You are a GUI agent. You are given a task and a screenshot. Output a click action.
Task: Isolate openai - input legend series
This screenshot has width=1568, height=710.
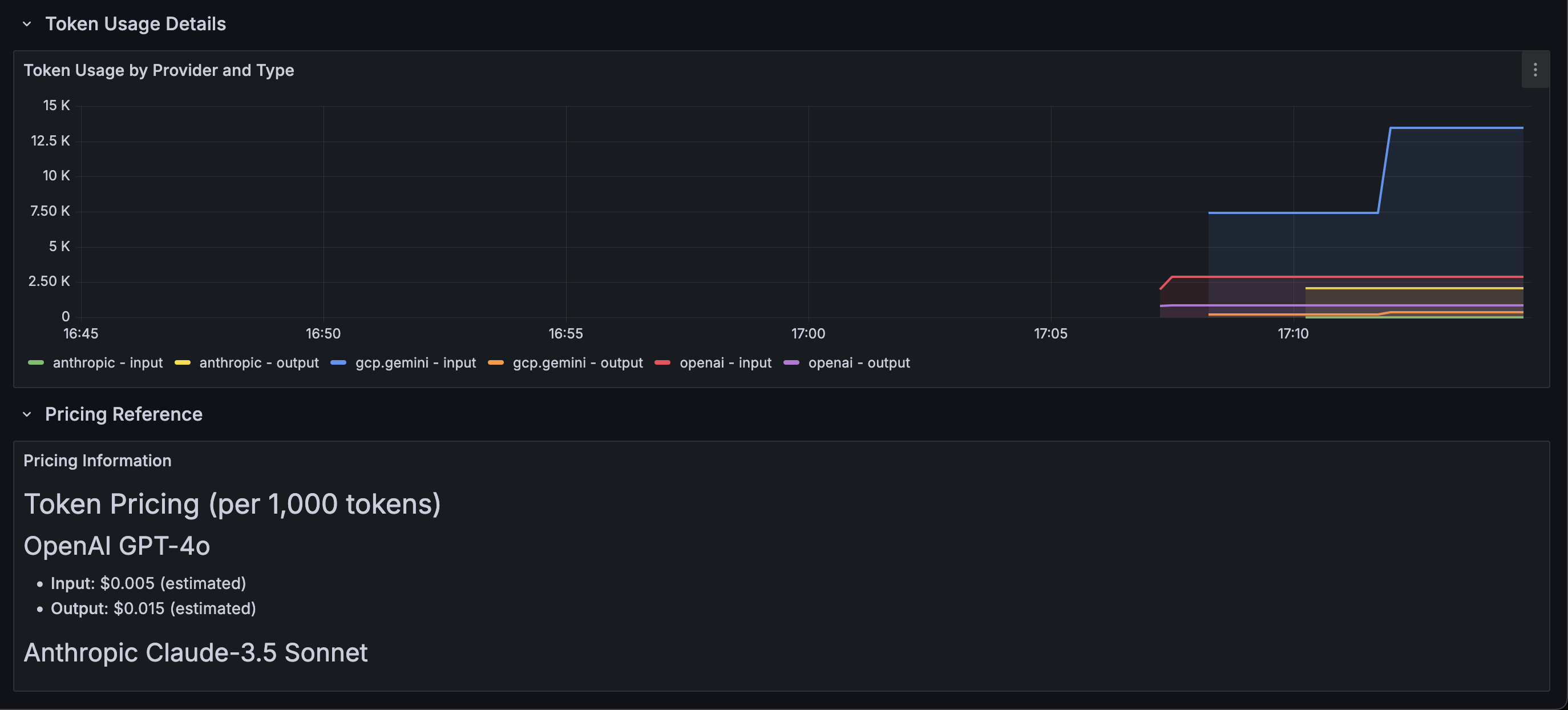click(725, 363)
